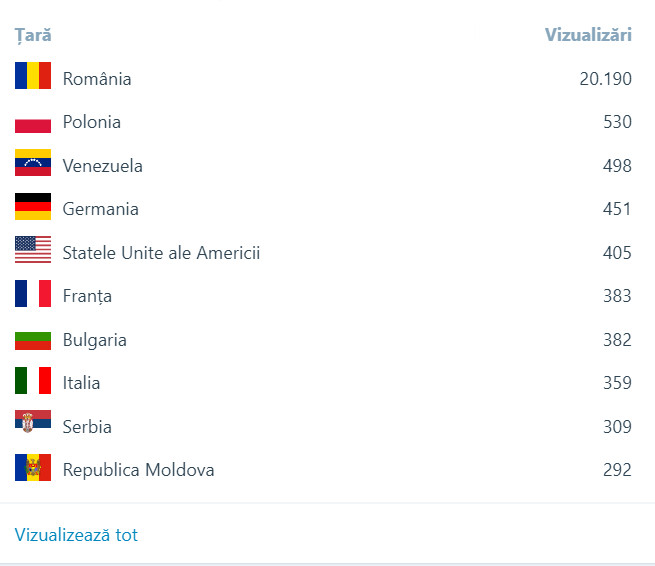
Task: Click România's 20.190 views count
Action: pyautogui.click(x=605, y=79)
